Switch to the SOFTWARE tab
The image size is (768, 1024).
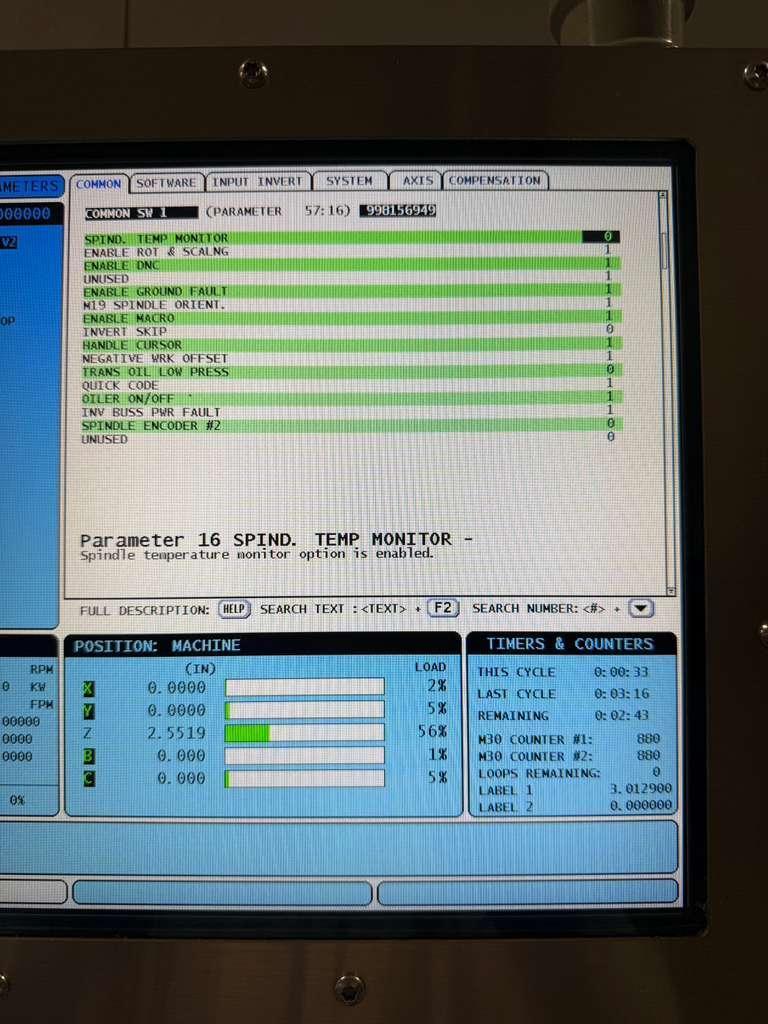[166, 182]
